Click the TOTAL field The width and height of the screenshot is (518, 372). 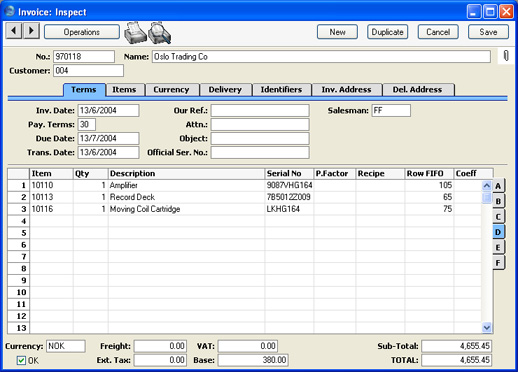[x=456, y=360]
